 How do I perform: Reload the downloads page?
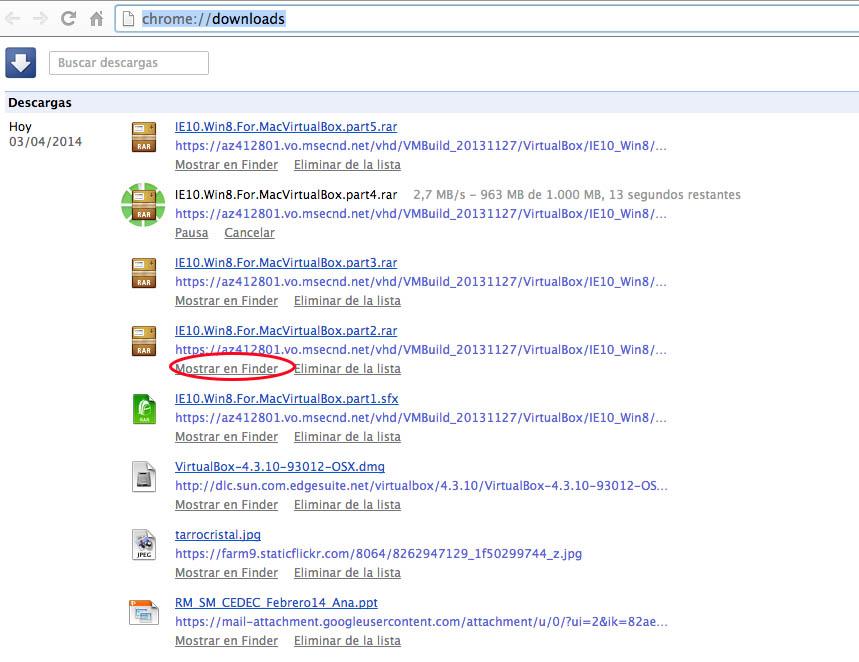[68, 19]
